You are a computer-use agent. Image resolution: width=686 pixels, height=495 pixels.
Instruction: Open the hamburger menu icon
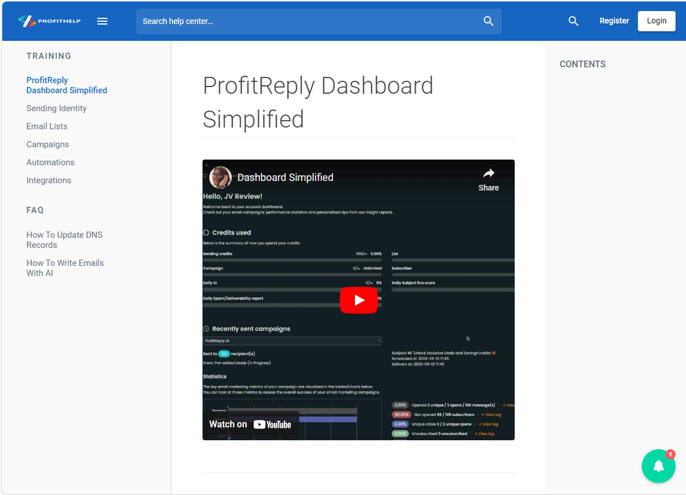point(102,21)
